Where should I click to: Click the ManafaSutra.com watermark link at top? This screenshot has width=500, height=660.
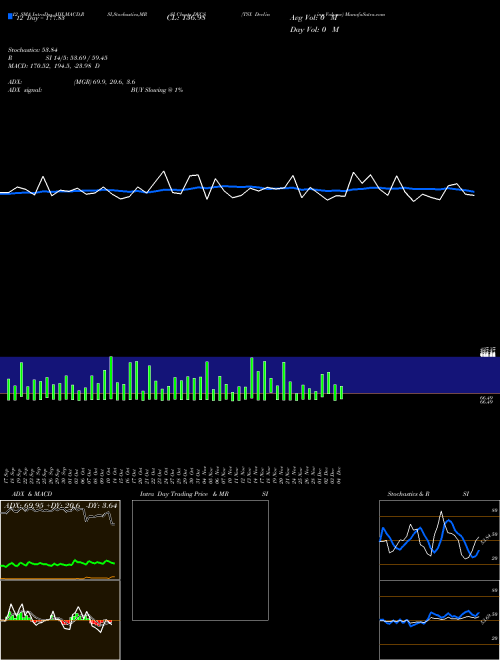click(x=365, y=14)
